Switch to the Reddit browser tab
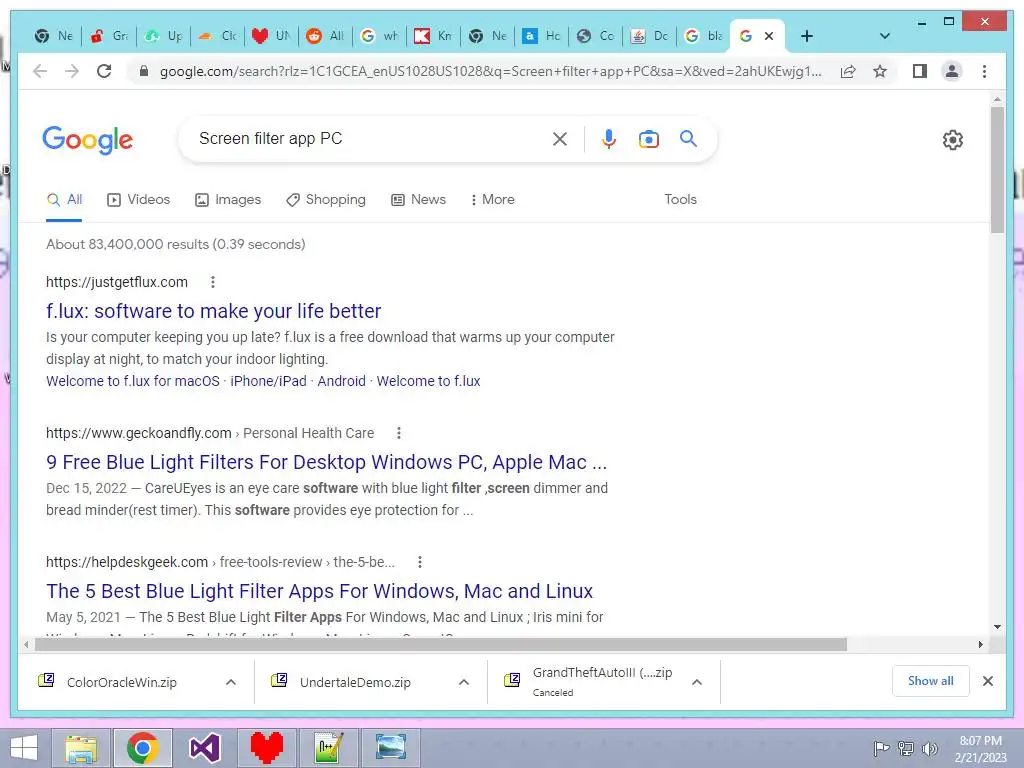The width and height of the screenshot is (1024, 768). 325,36
